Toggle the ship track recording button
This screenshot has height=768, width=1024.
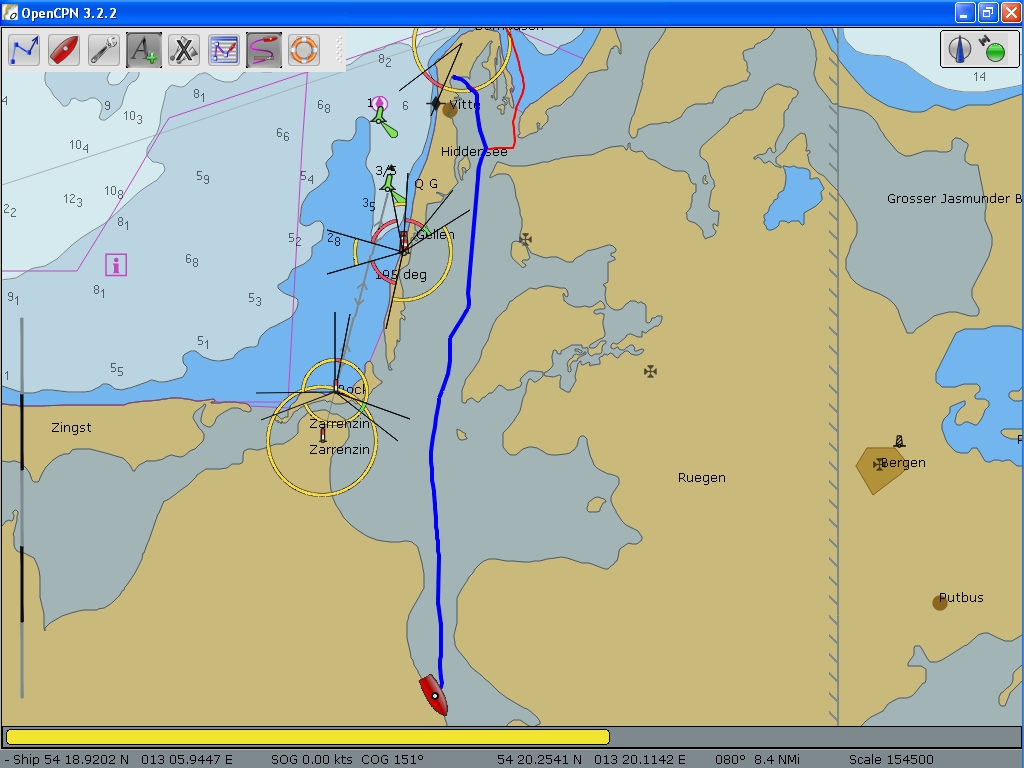[x=264, y=50]
